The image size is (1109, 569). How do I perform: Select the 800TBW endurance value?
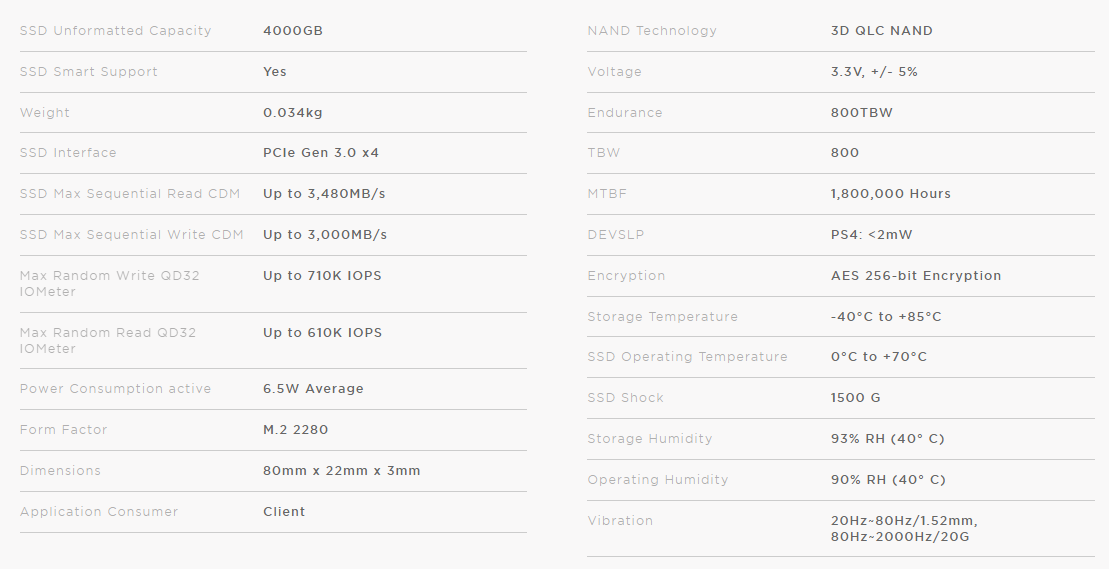click(861, 113)
